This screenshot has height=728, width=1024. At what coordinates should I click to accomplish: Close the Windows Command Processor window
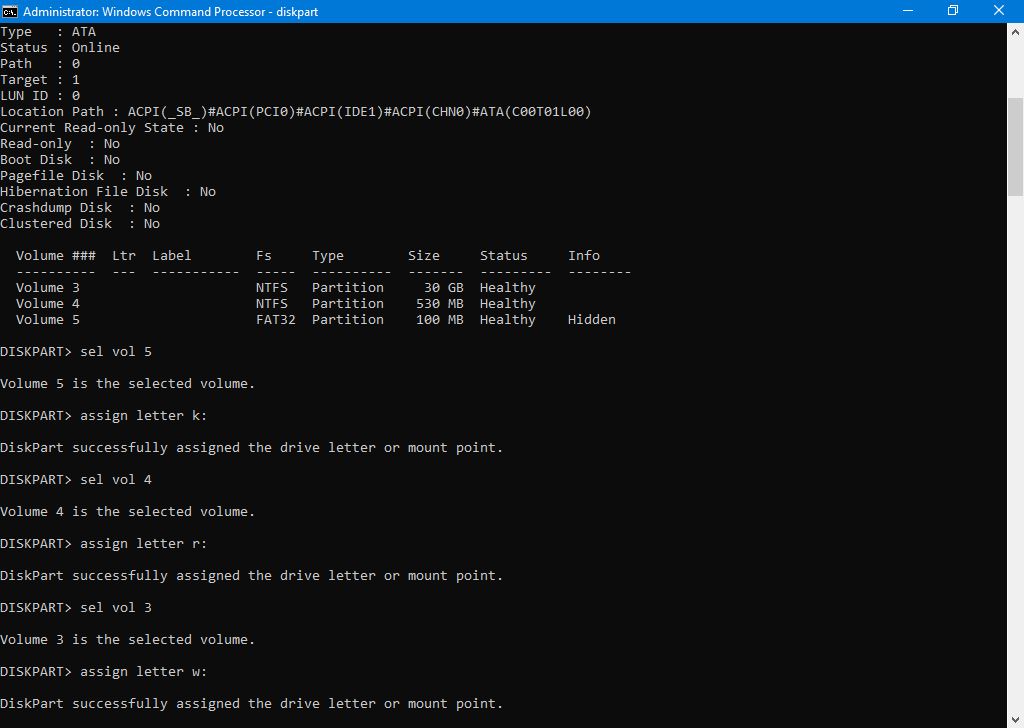[999, 11]
